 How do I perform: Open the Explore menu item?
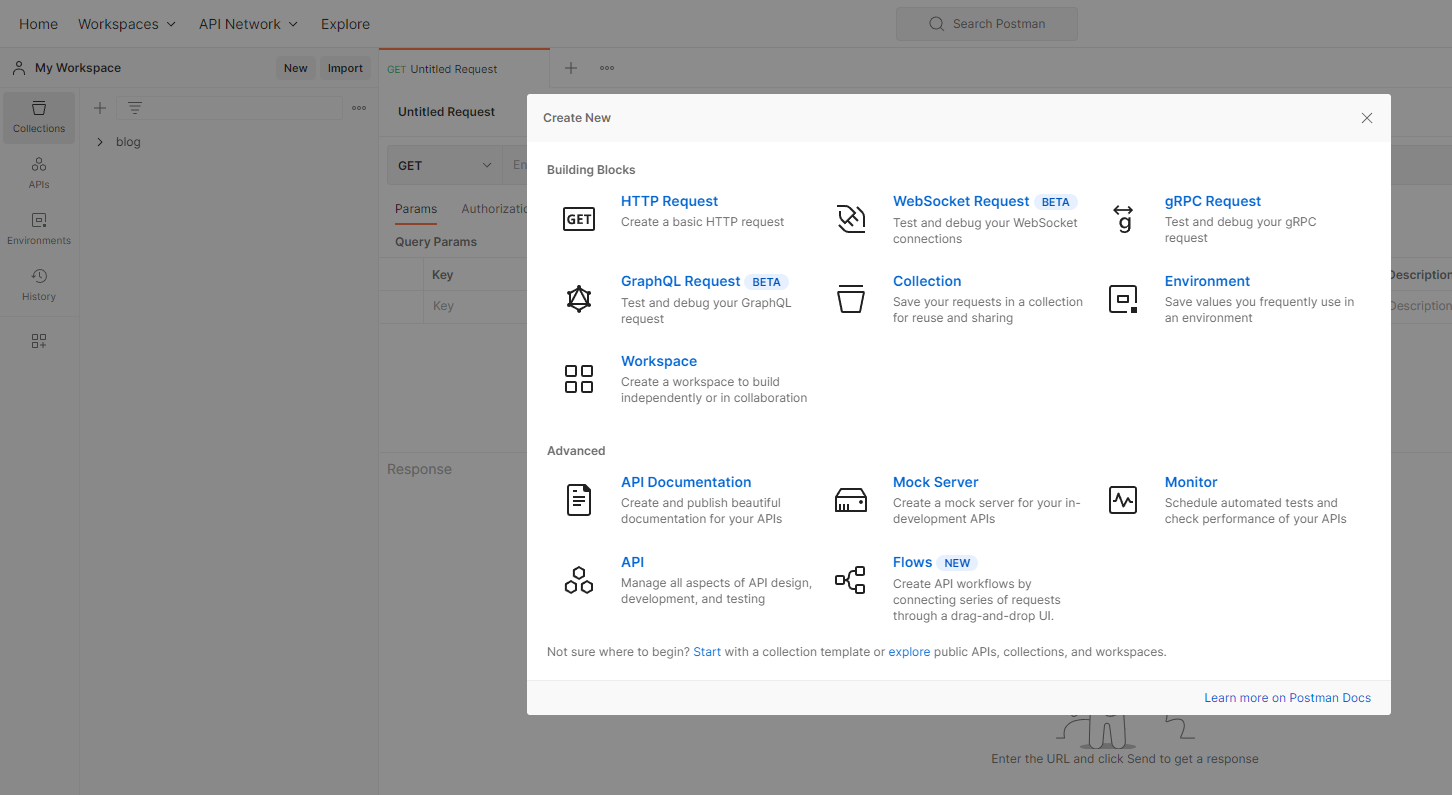[x=345, y=24]
